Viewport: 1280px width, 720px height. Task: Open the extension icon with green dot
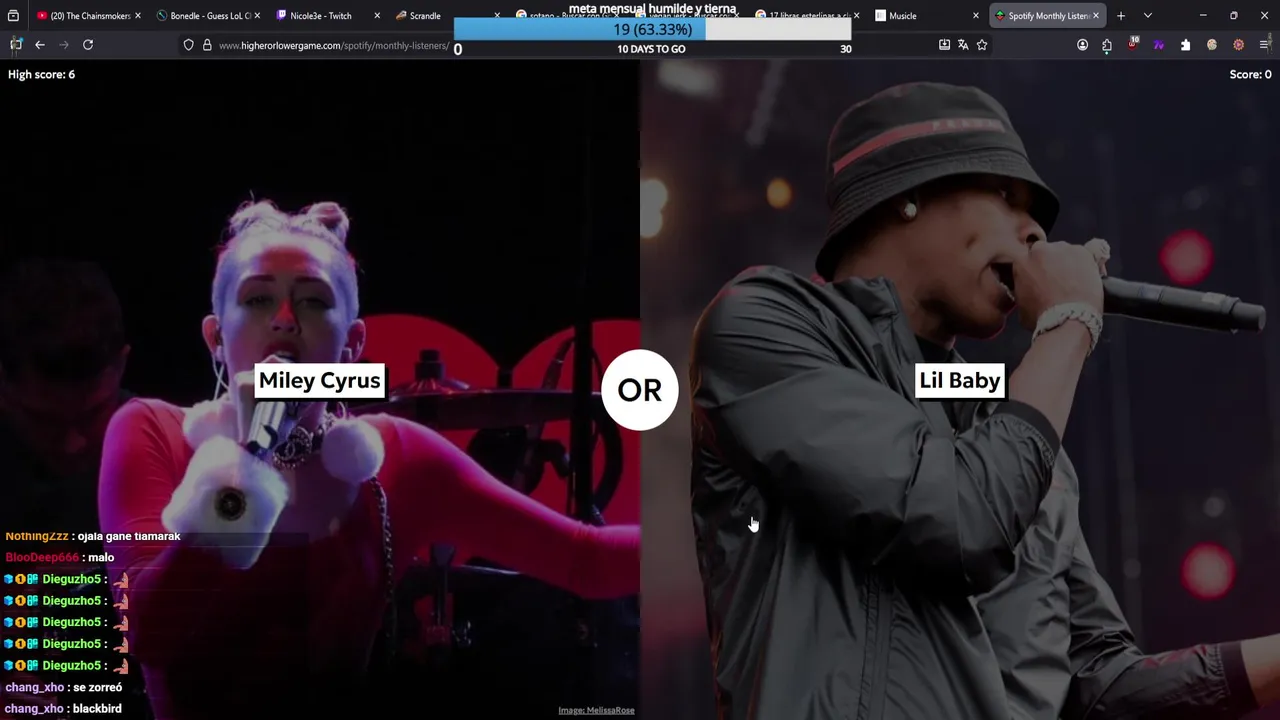[x=1107, y=45]
